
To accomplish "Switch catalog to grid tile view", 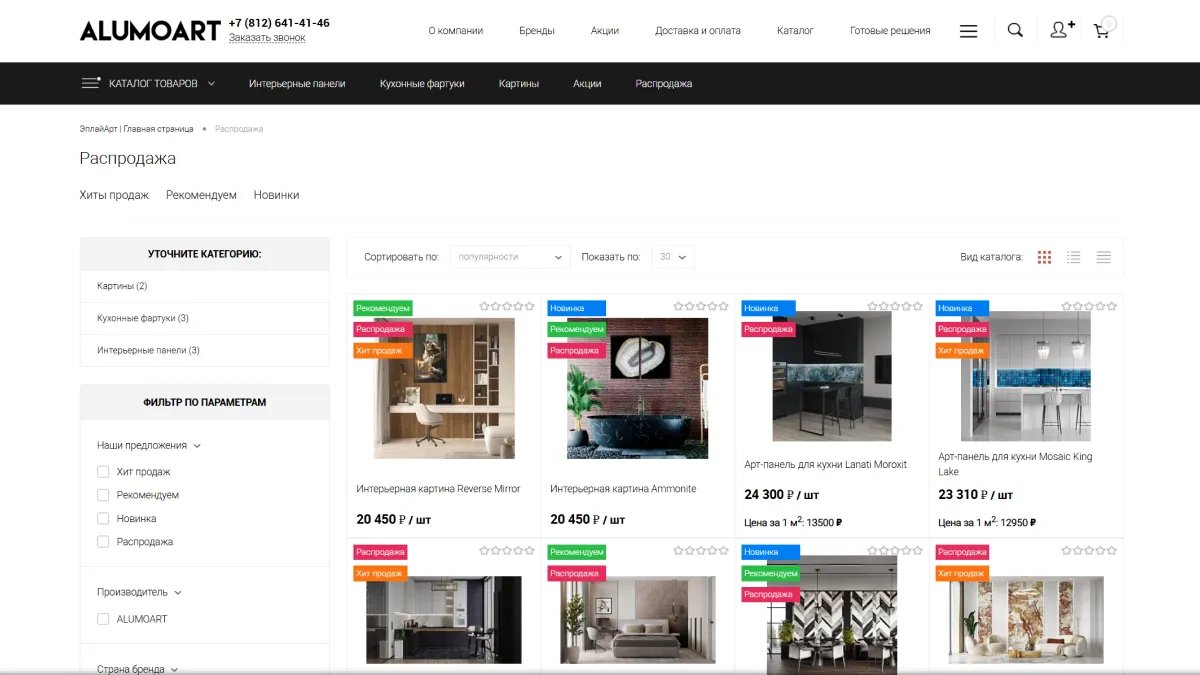I will 1044,257.
